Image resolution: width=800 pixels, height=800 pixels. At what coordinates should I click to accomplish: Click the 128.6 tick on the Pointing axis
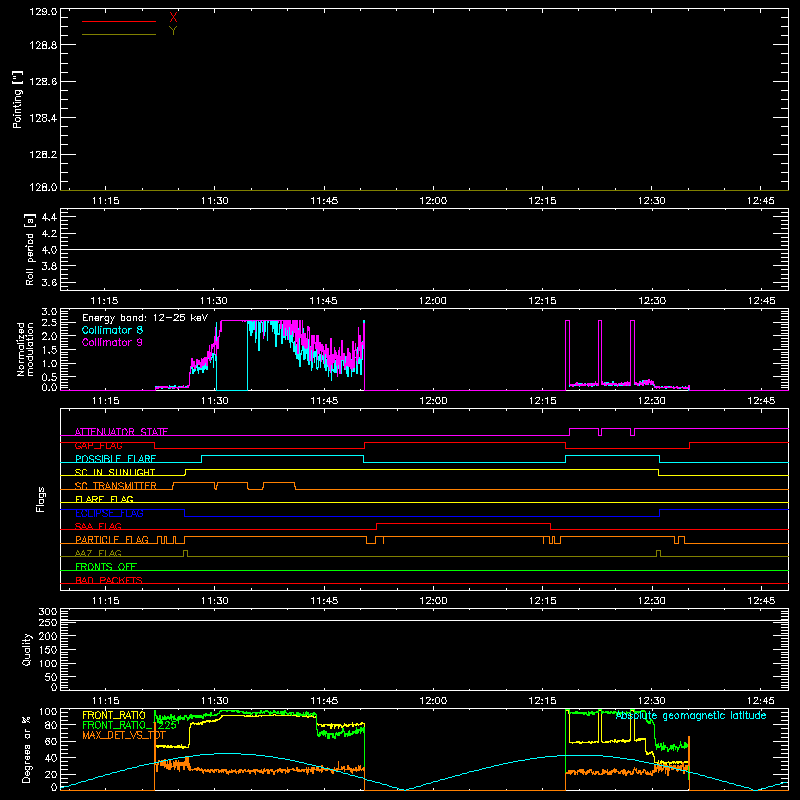tap(43, 82)
